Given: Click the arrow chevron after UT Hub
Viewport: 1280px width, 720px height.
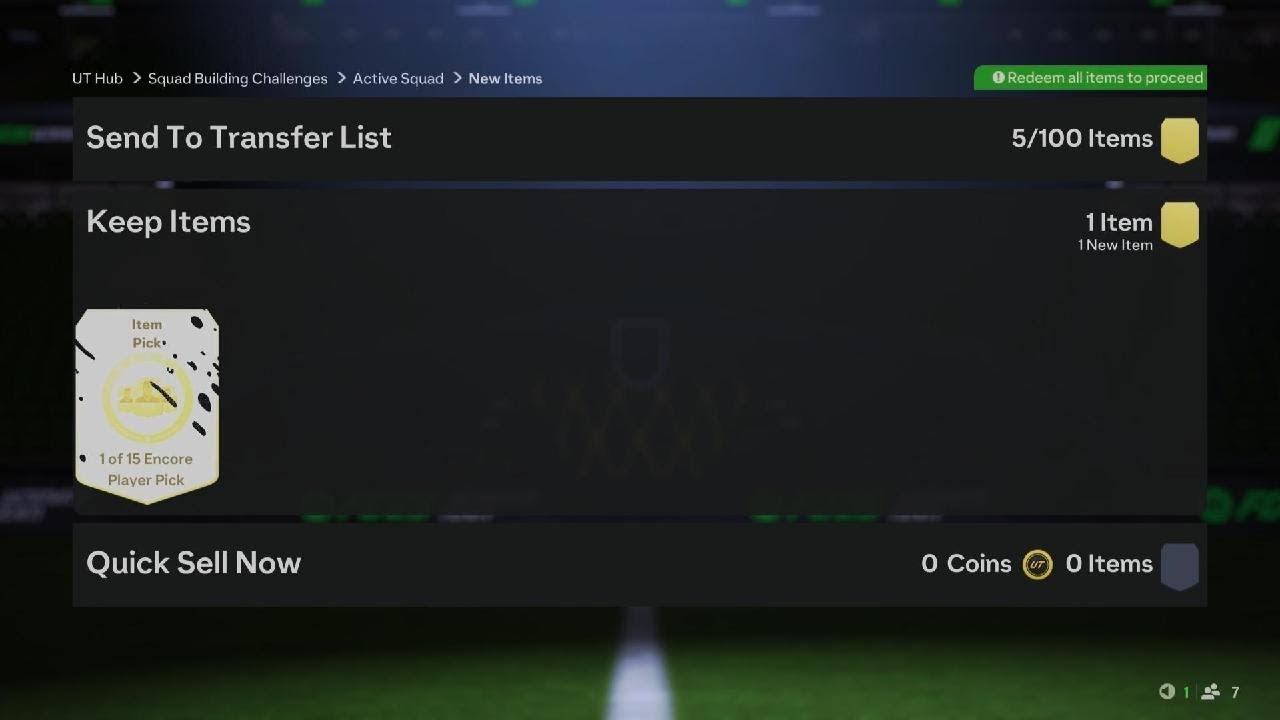Looking at the screenshot, I should (135, 78).
